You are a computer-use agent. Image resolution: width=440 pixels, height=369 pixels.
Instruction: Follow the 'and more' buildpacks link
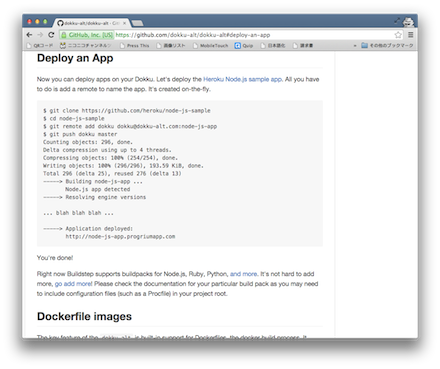244,274
